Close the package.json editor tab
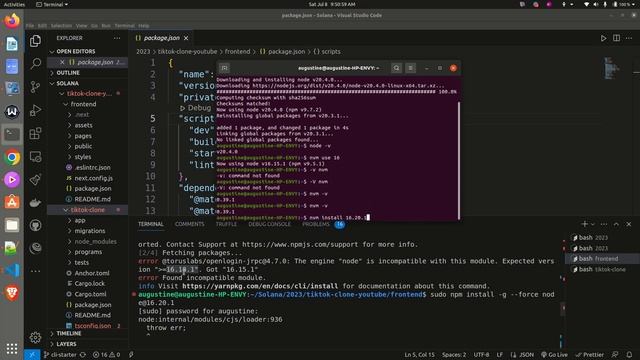Image resolution: width=640 pixels, height=360 pixels. click(x=186, y=38)
